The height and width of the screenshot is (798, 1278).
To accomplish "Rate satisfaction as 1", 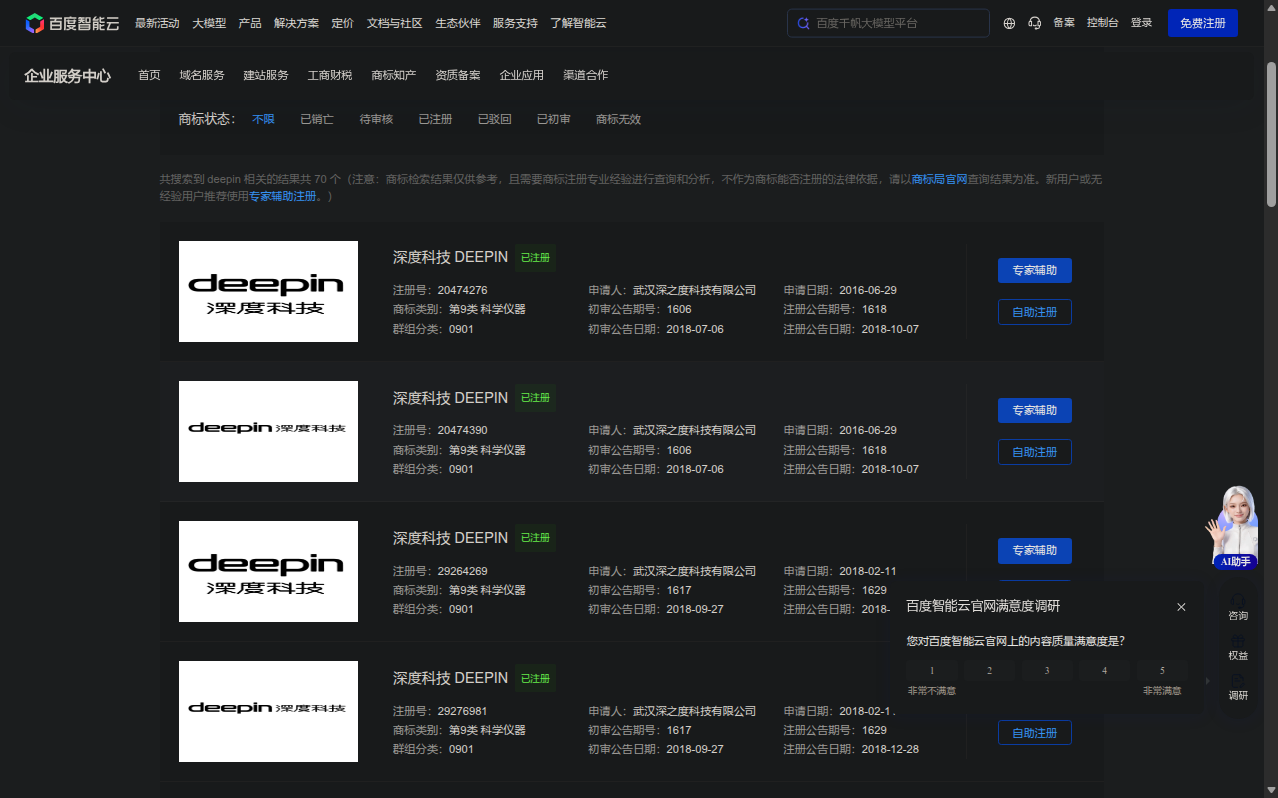I will [932, 671].
